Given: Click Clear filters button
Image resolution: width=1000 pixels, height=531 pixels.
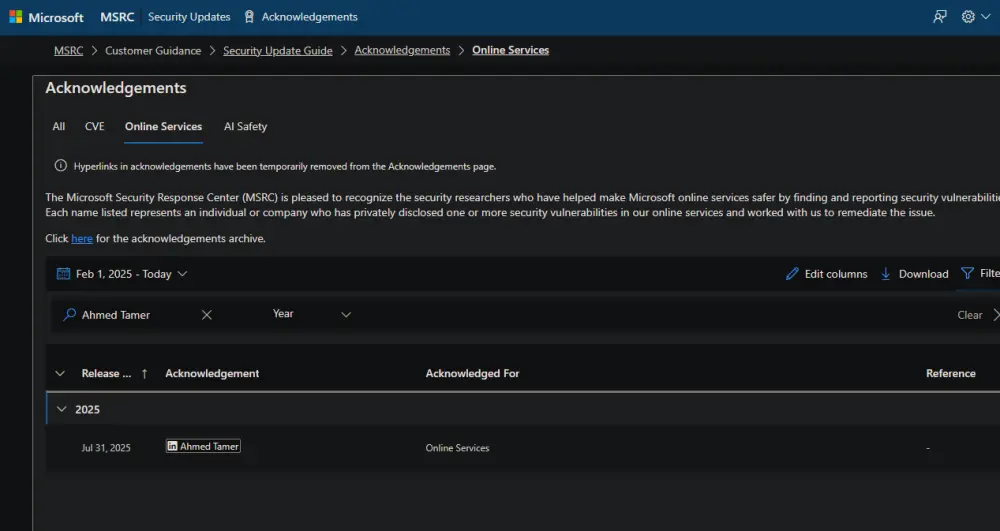Looking at the screenshot, I should [x=969, y=315].
